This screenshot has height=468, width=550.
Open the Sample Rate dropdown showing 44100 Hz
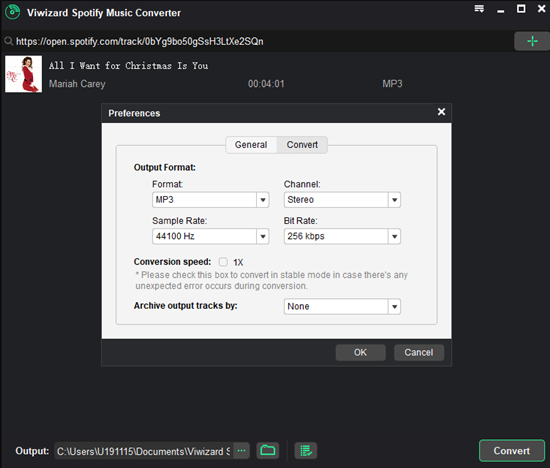pyautogui.click(x=210, y=236)
